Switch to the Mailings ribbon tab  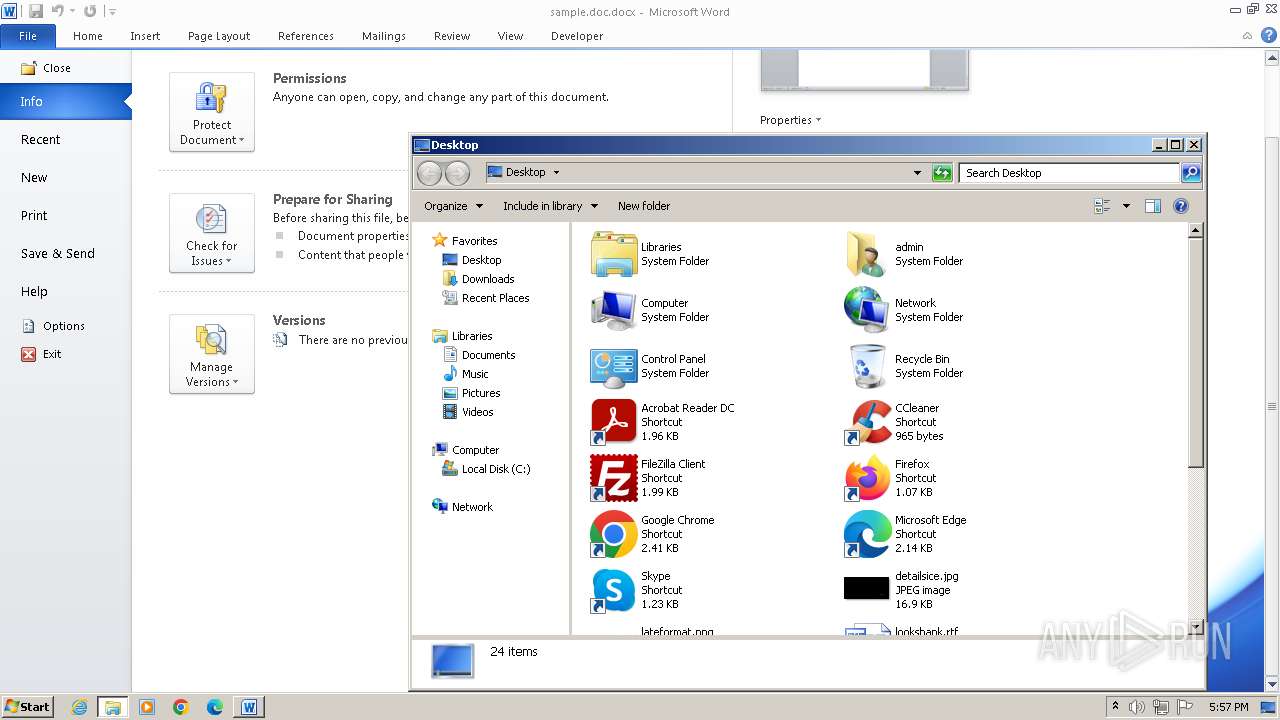point(384,36)
